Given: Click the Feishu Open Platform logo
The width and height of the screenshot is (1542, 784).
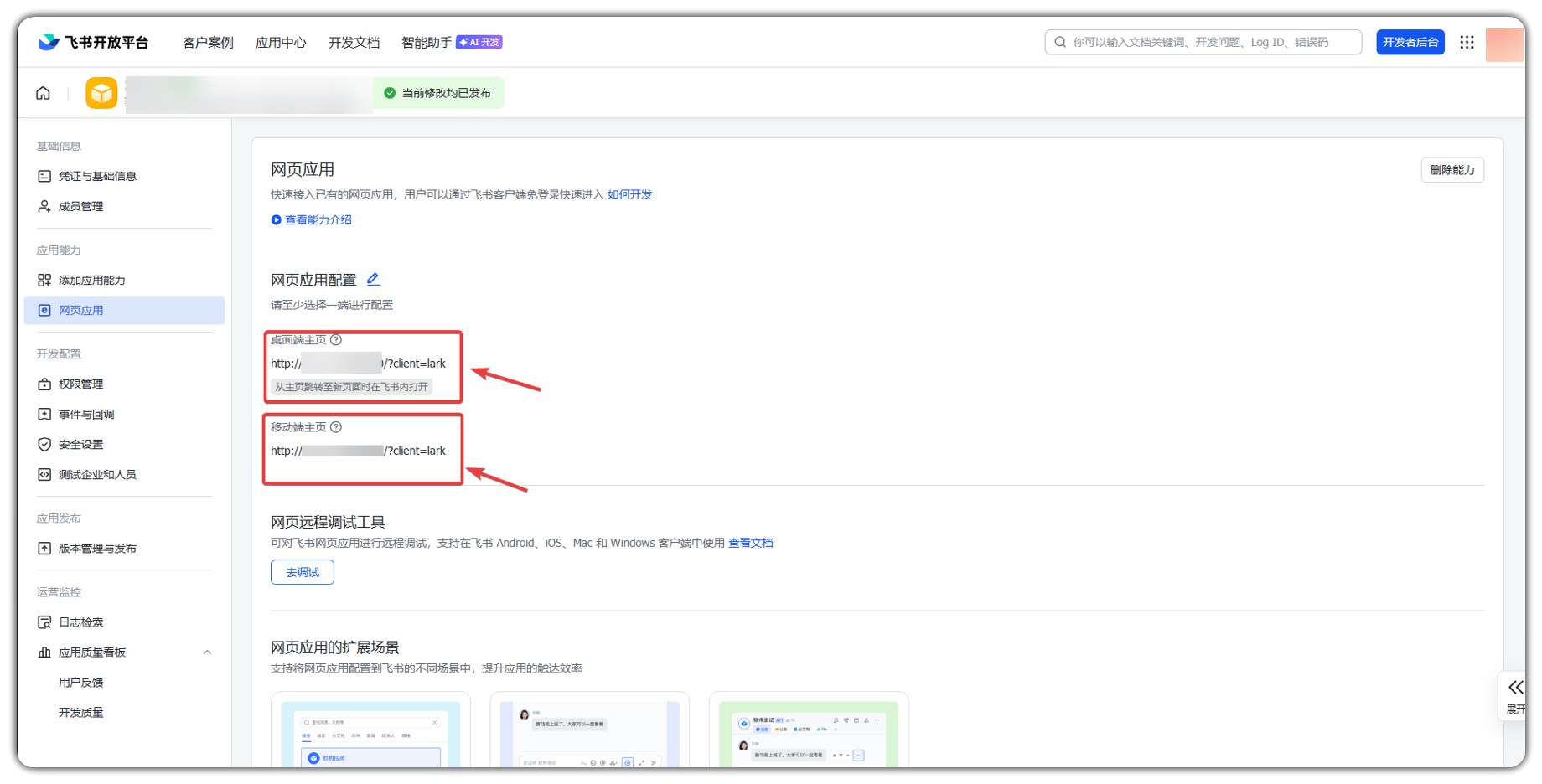Looking at the screenshot, I should tap(93, 42).
